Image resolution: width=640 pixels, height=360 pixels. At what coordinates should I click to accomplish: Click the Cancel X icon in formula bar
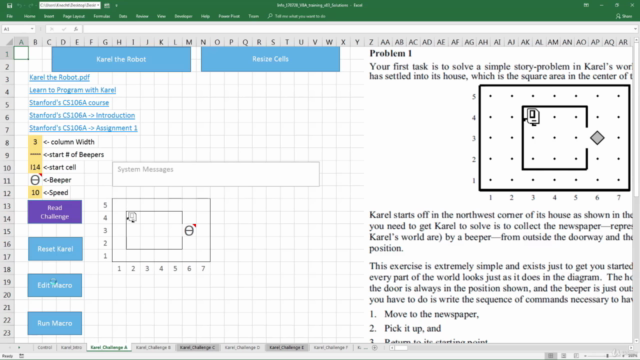[52, 29]
